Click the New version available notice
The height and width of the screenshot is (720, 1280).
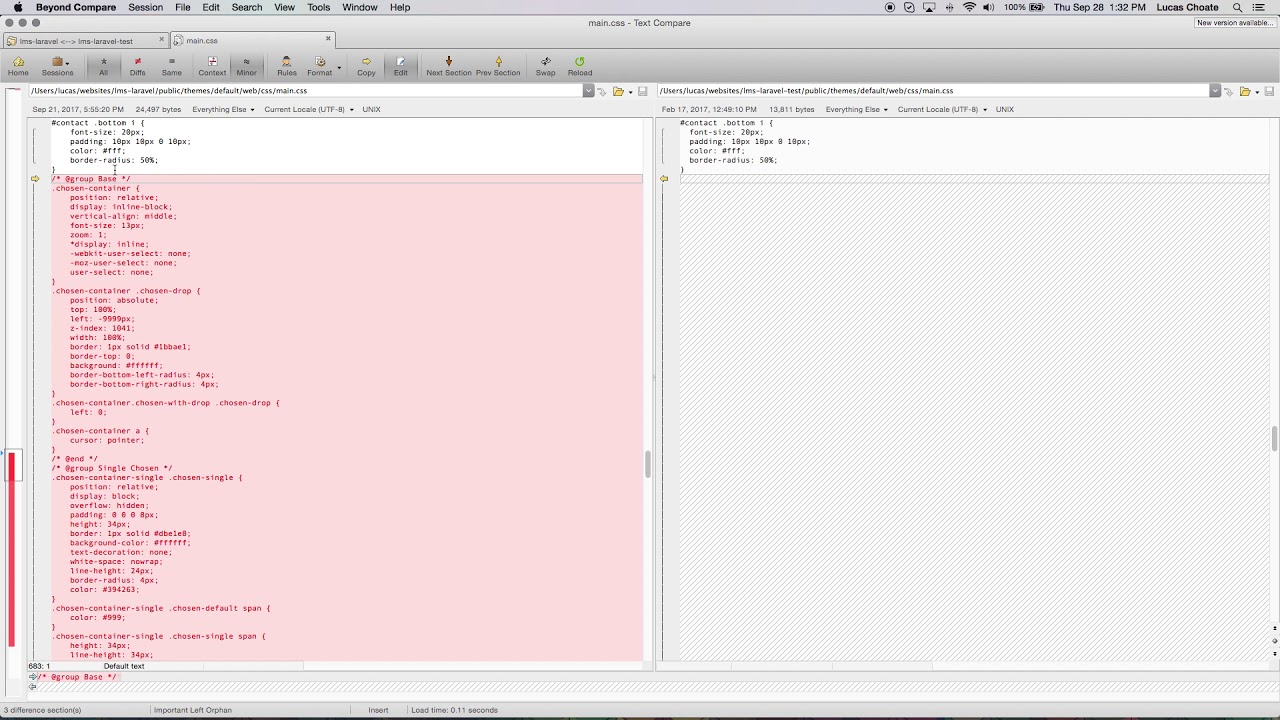[1235, 22]
